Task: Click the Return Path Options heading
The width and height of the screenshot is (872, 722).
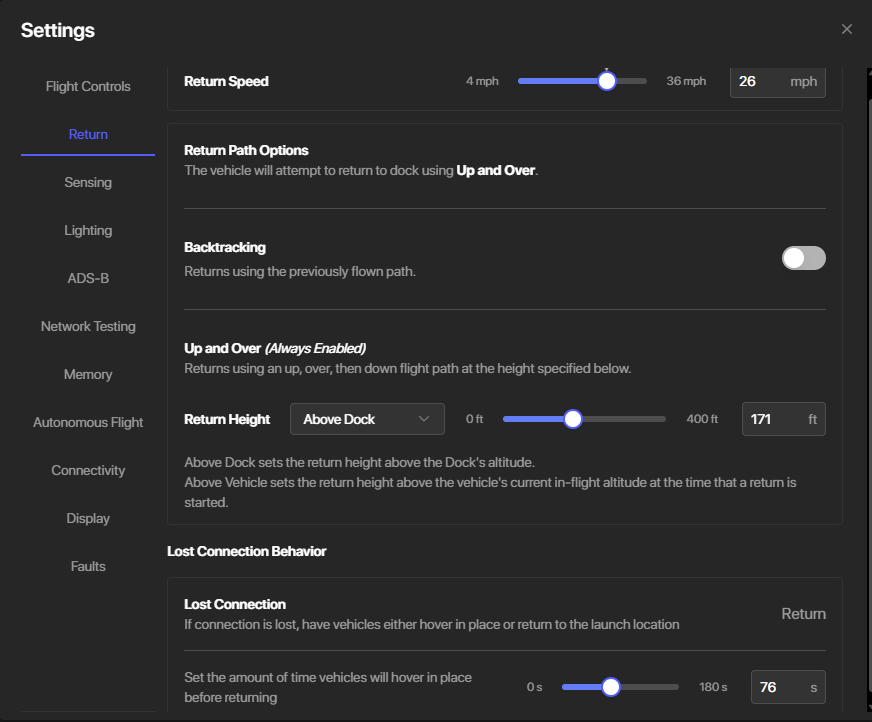Action: coord(246,150)
